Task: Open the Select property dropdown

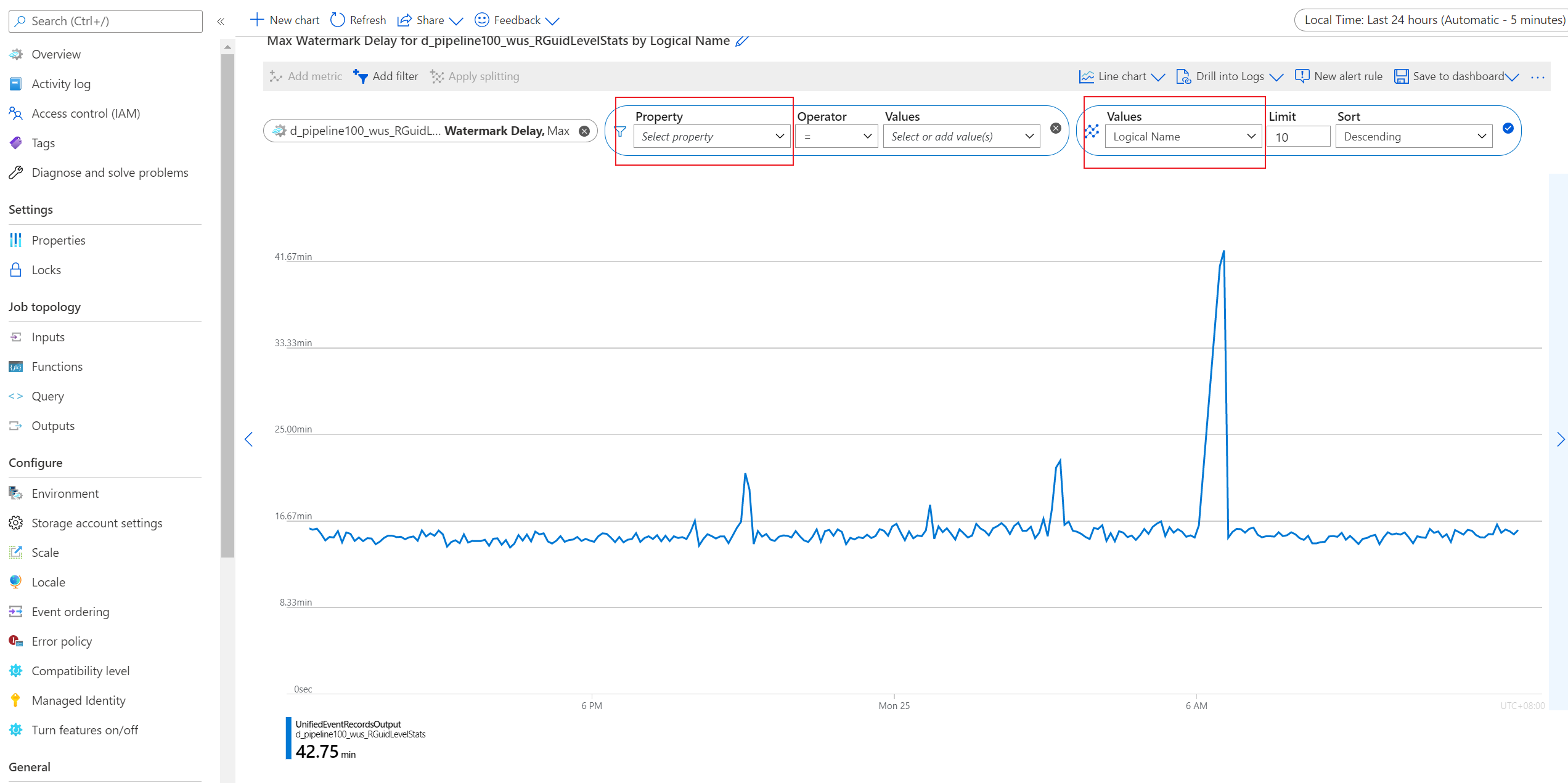Action: pos(711,136)
